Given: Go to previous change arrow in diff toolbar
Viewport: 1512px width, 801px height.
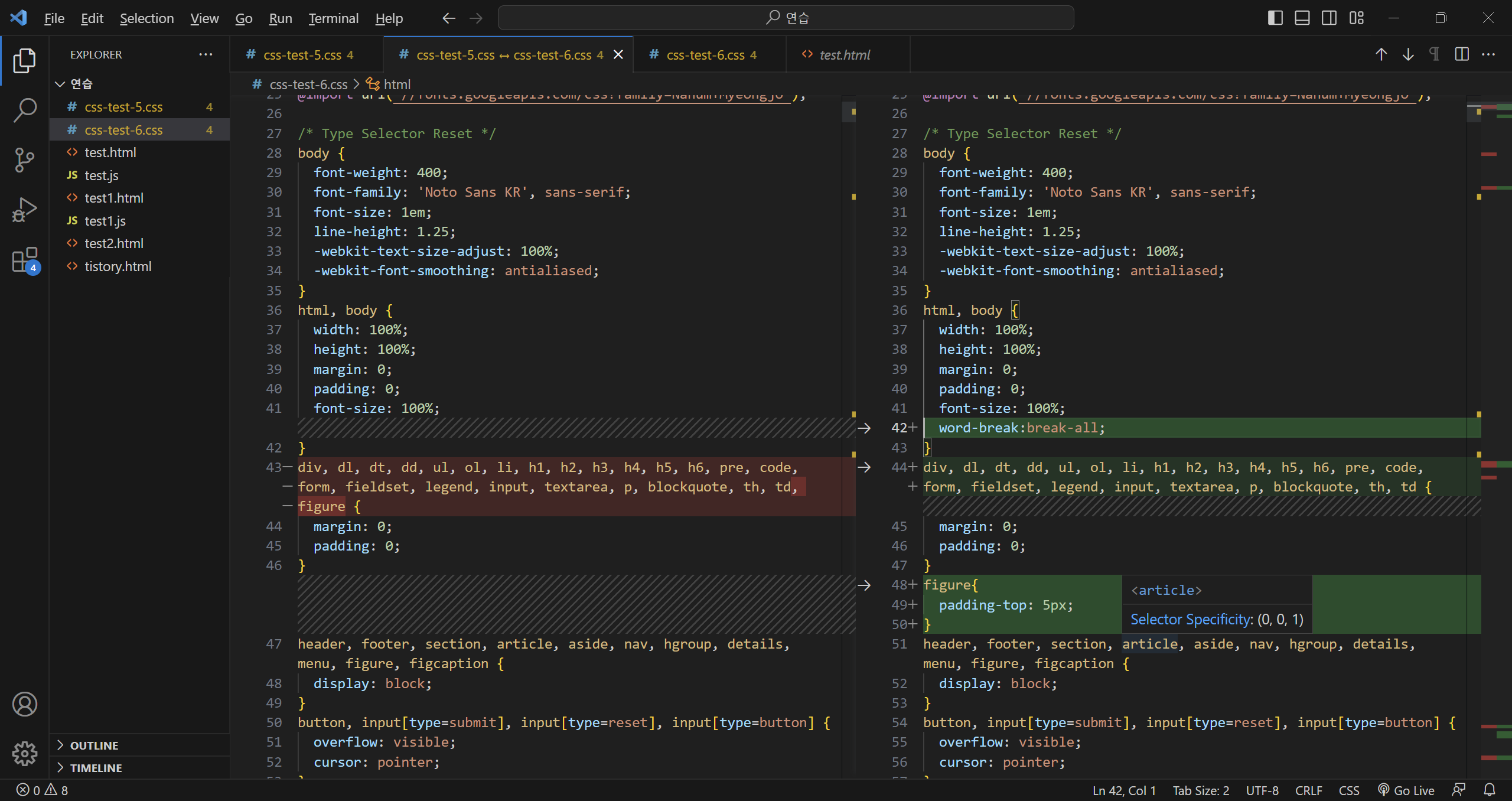Looking at the screenshot, I should point(1381,54).
